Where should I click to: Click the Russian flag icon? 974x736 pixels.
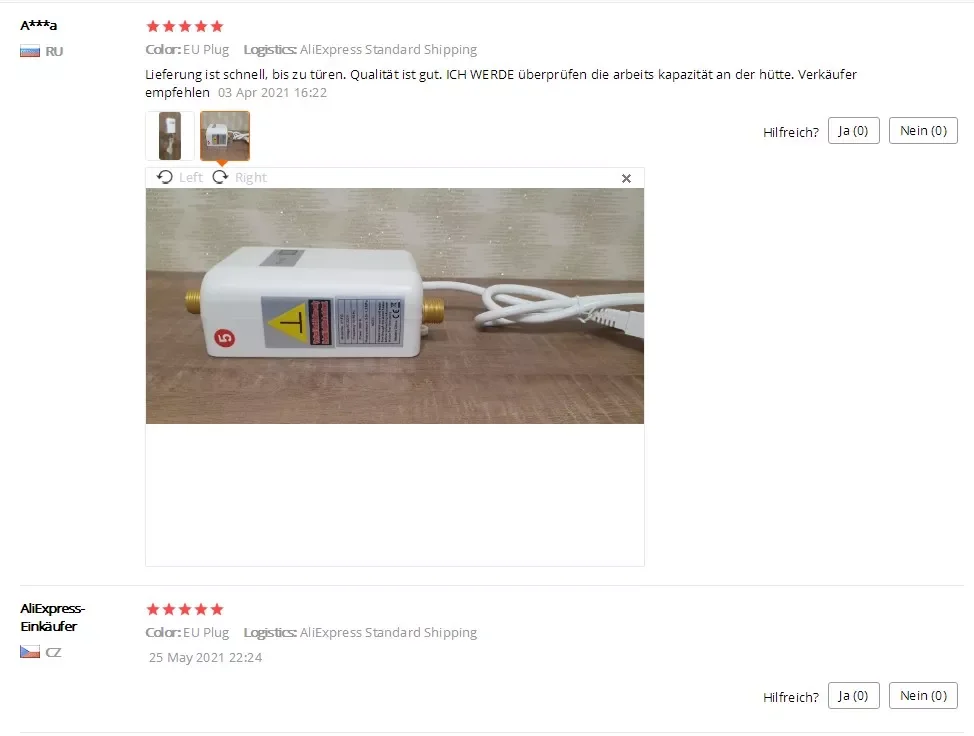pos(30,52)
